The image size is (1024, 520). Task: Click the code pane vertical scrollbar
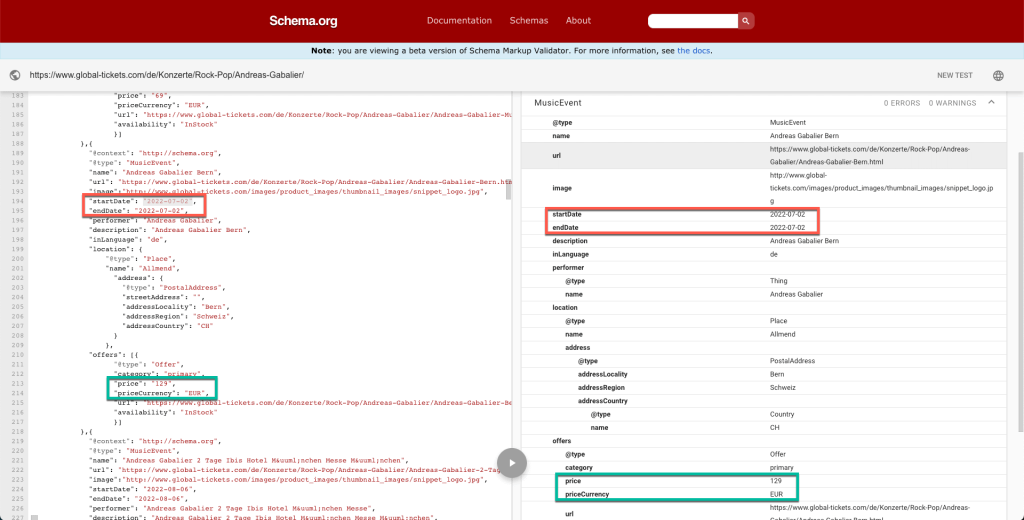point(509,191)
